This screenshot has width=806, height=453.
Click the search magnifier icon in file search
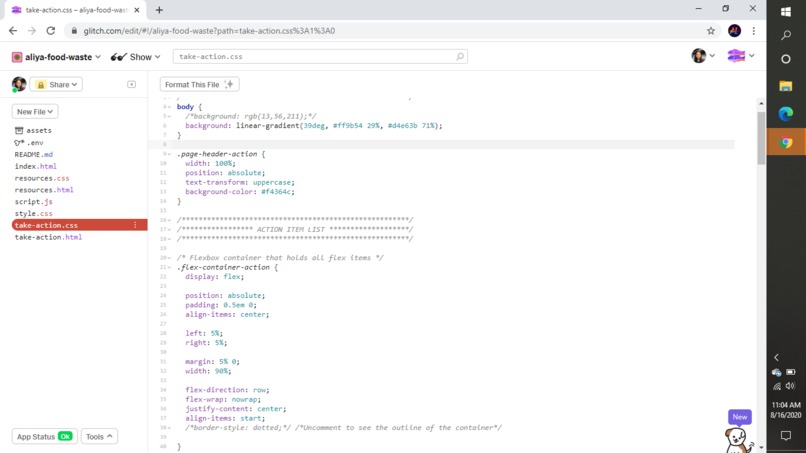[460, 57]
